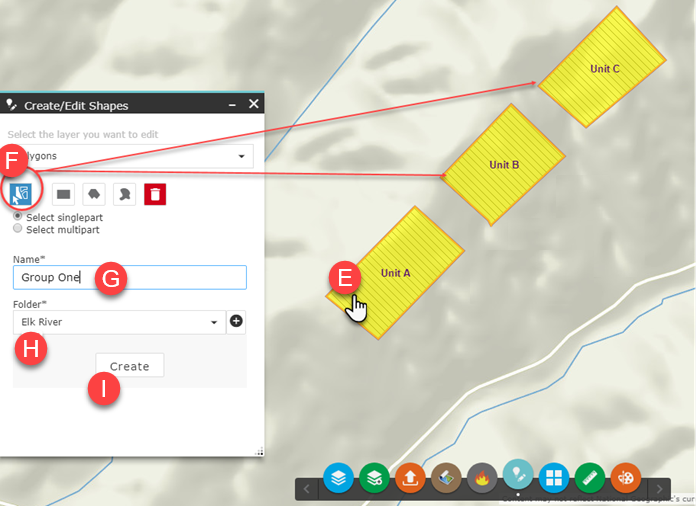
Task: Minimize the Create/Edit Shapes panel
Action: point(232,105)
